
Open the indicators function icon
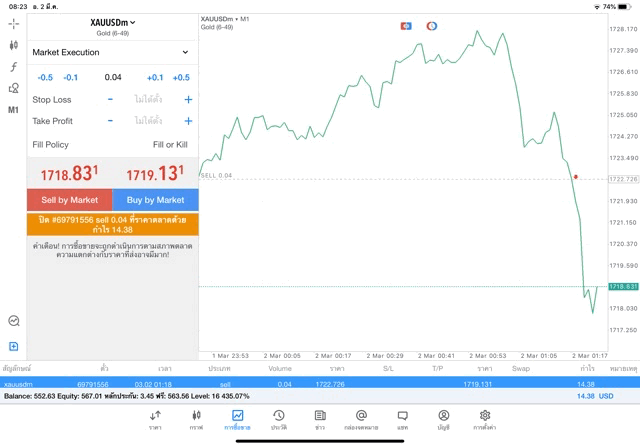pyautogui.click(x=13, y=67)
